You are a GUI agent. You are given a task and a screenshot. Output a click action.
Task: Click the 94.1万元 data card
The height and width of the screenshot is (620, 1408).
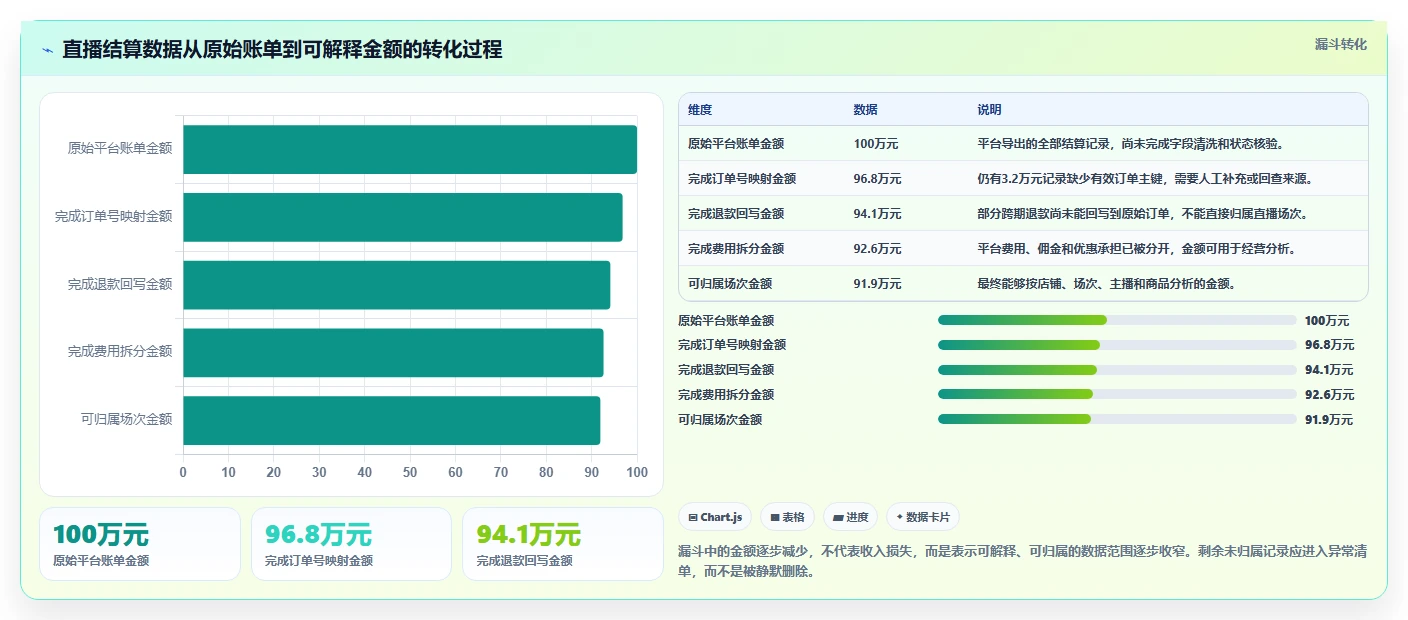(563, 544)
